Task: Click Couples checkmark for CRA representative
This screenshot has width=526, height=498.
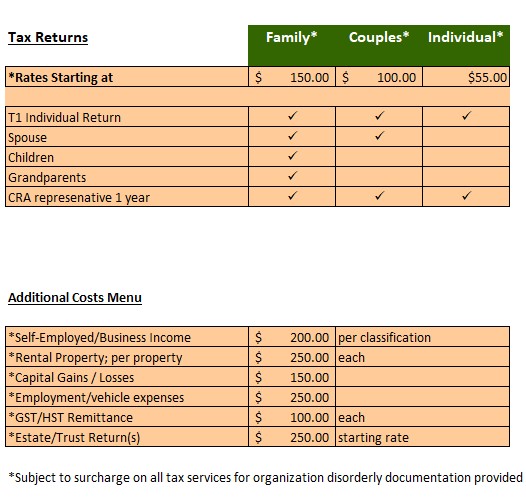Action: click(x=379, y=196)
